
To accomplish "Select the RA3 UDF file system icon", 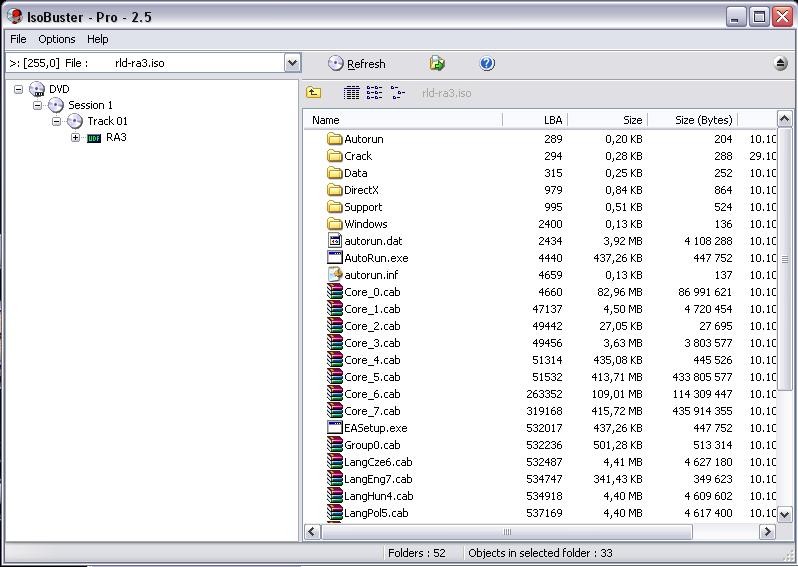I will [x=94, y=138].
